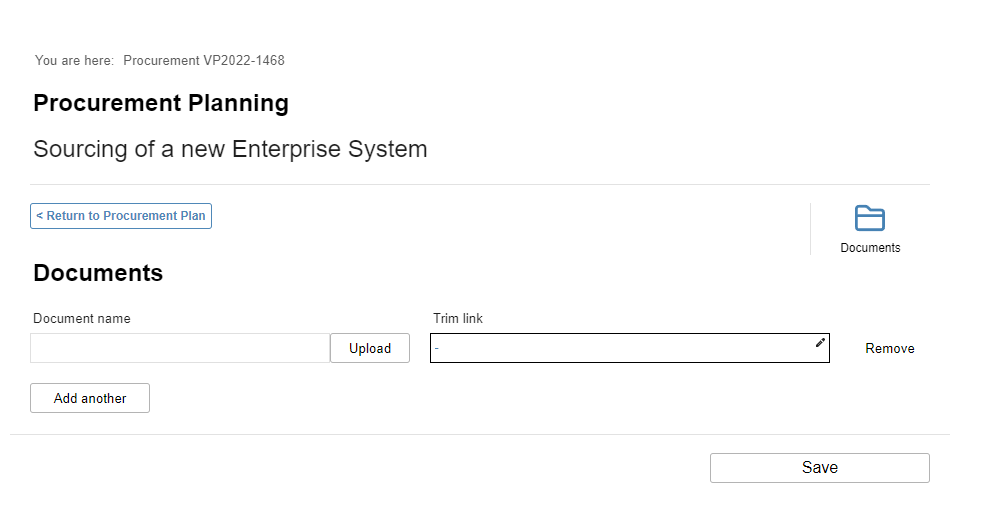The width and height of the screenshot is (992, 531).
Task: Return to Procurement Plan
Action: (121, 216)
